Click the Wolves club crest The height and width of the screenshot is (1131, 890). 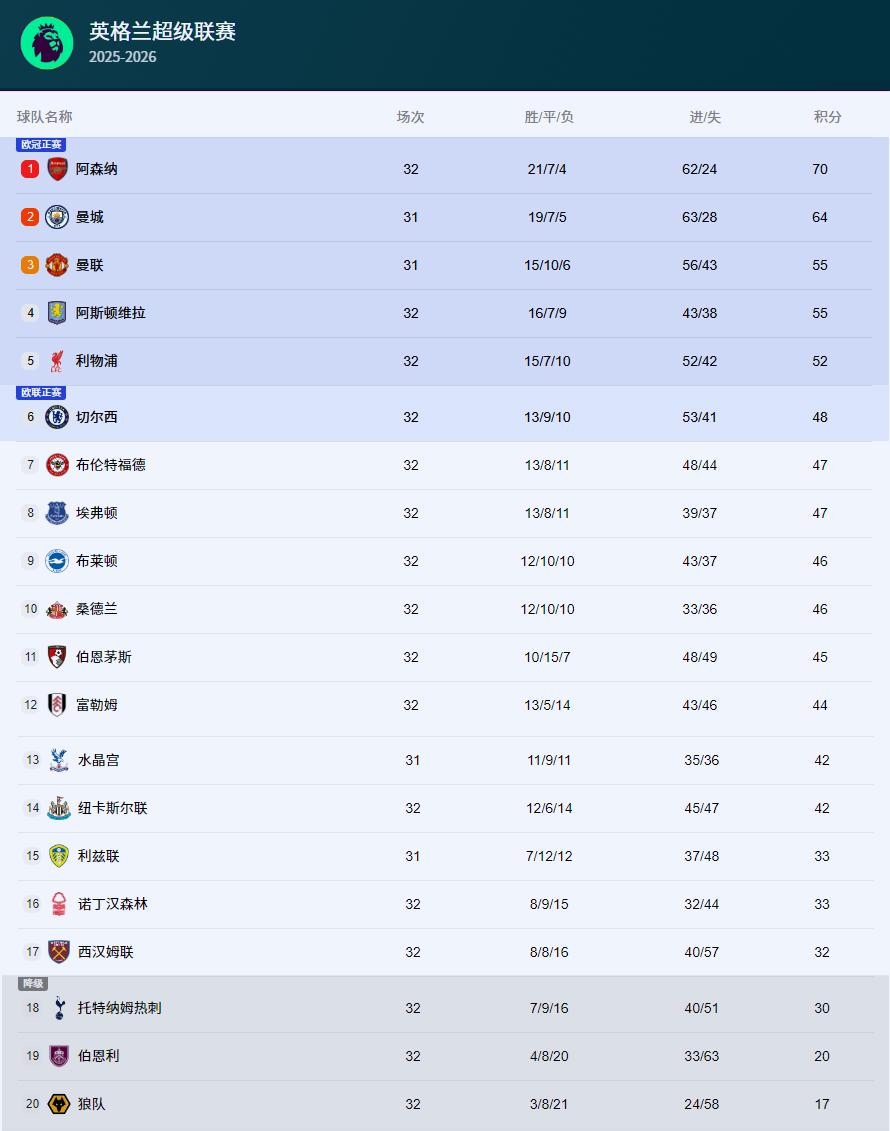59,1104
